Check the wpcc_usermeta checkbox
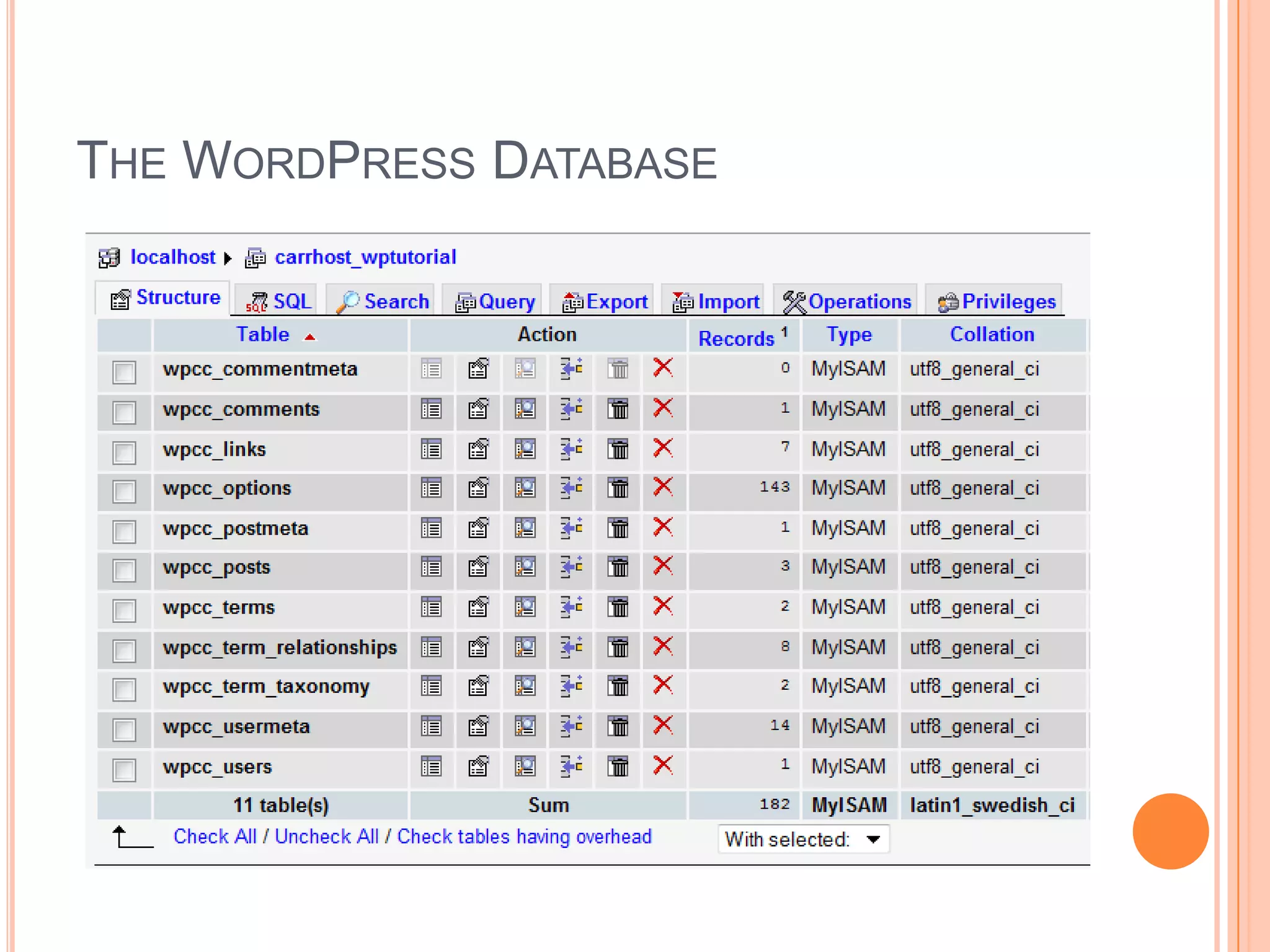This screenshot has width=1270, height=952. click(x=124, y=729)
